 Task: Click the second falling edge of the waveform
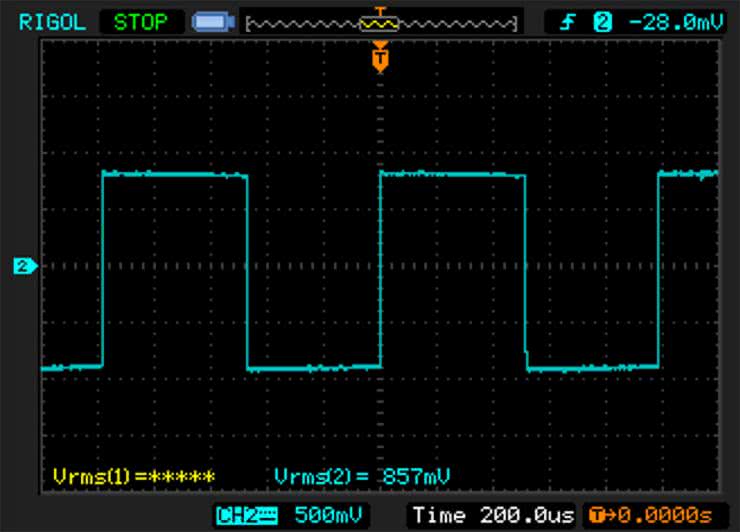click(525, 270)
